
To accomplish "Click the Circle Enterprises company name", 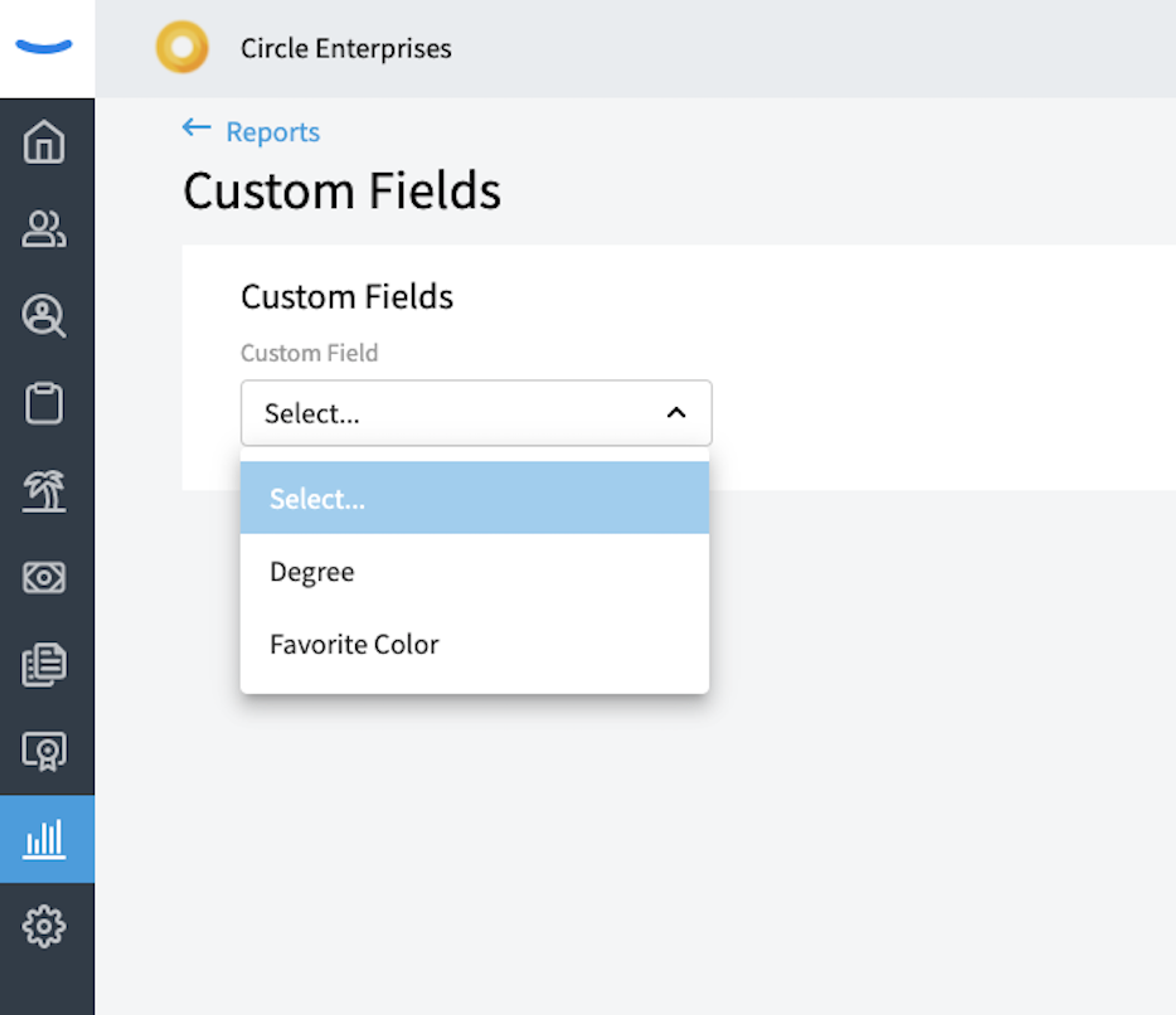I will tap(346, 48).
